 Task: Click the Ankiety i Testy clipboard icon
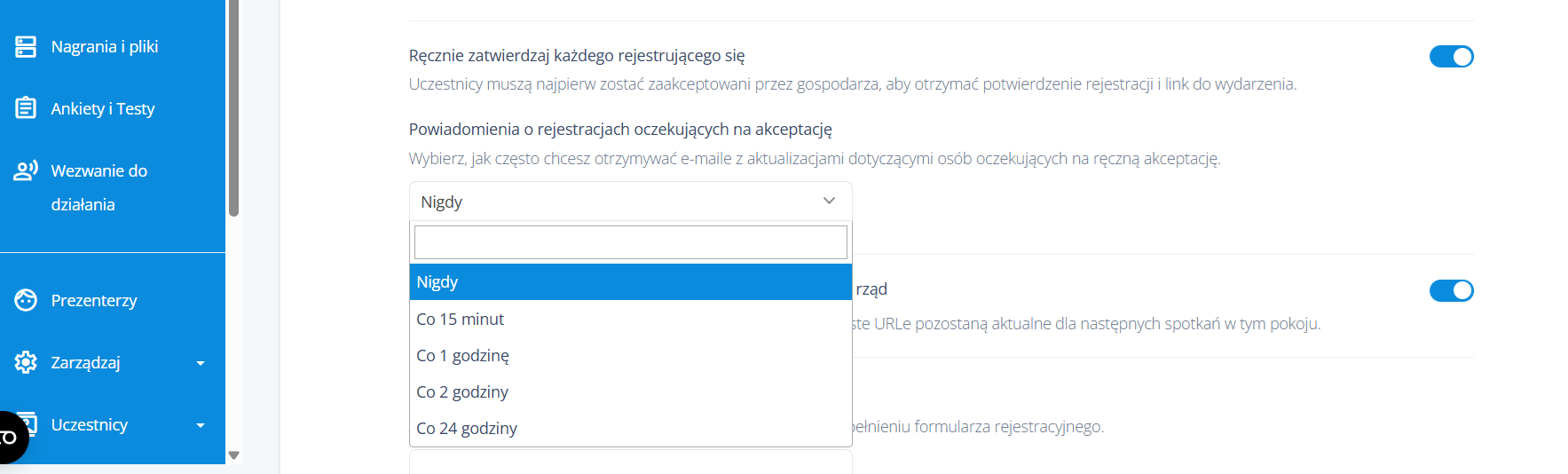pos(26,108)
